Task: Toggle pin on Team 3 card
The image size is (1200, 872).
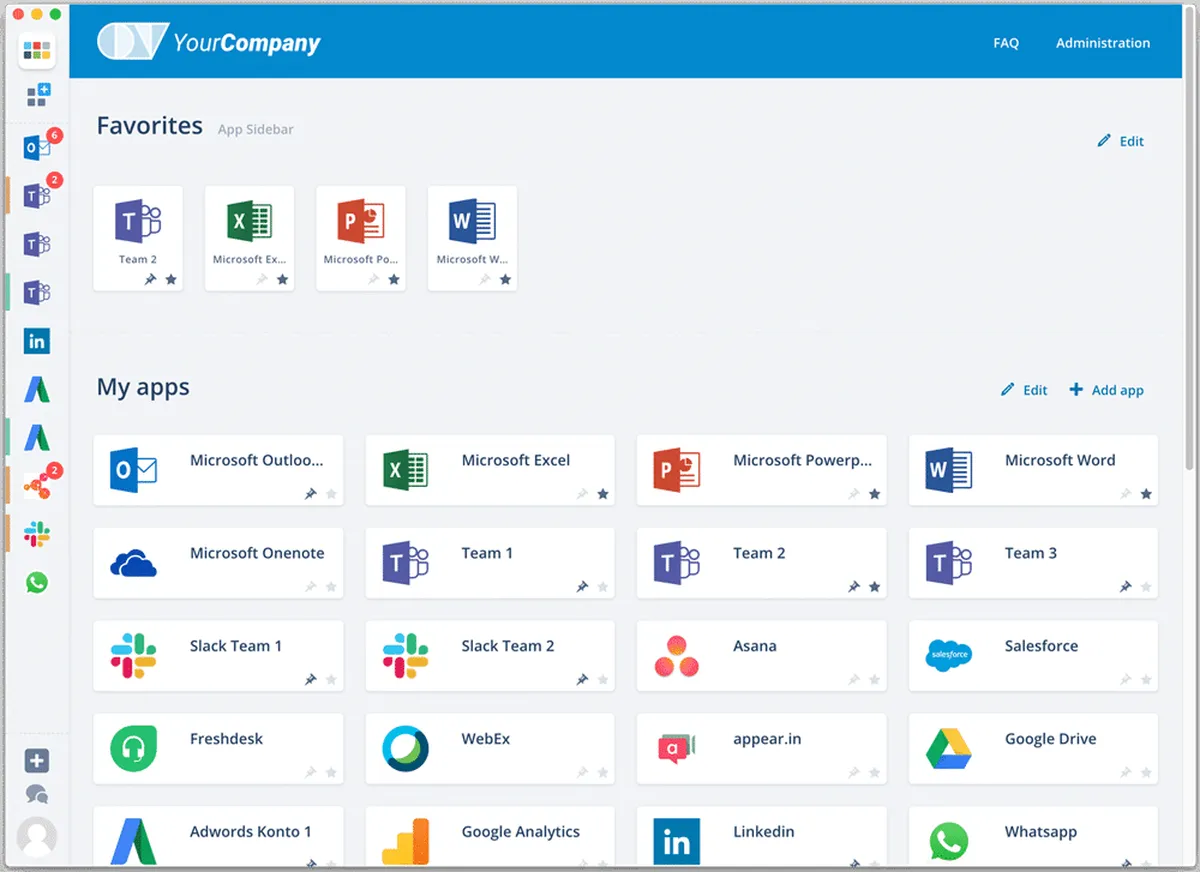Action: click(1126, 587)
